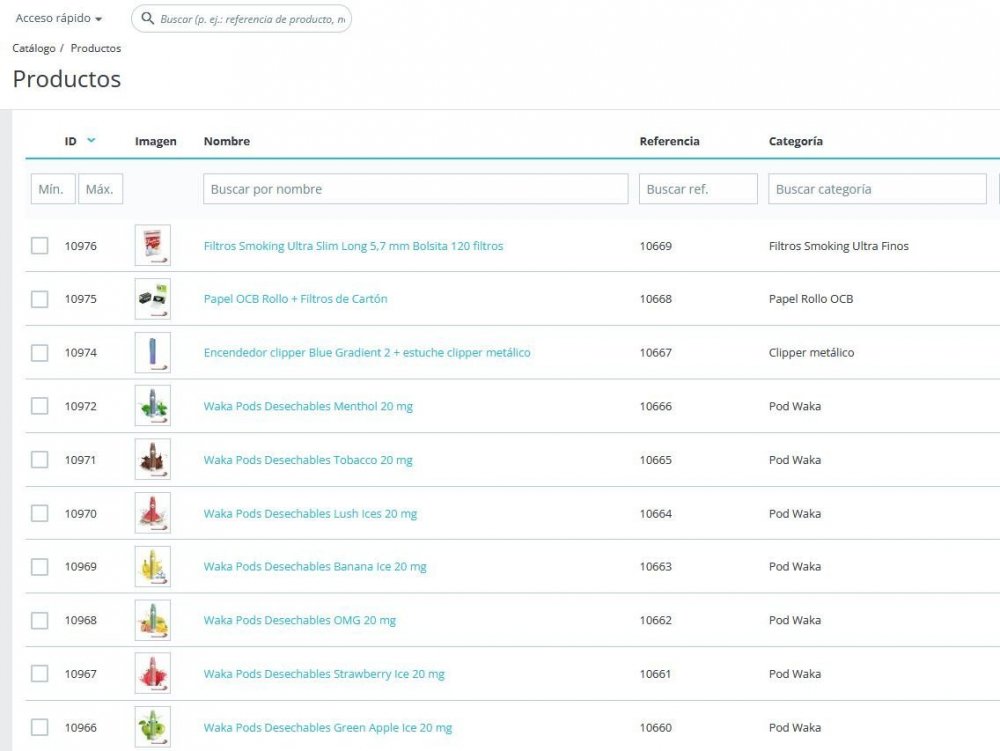The image size is (1000, 751).
Task: Open Papel OCB Rollo product thumbnail
Action: pyautogui.click(x=152, y=299)
